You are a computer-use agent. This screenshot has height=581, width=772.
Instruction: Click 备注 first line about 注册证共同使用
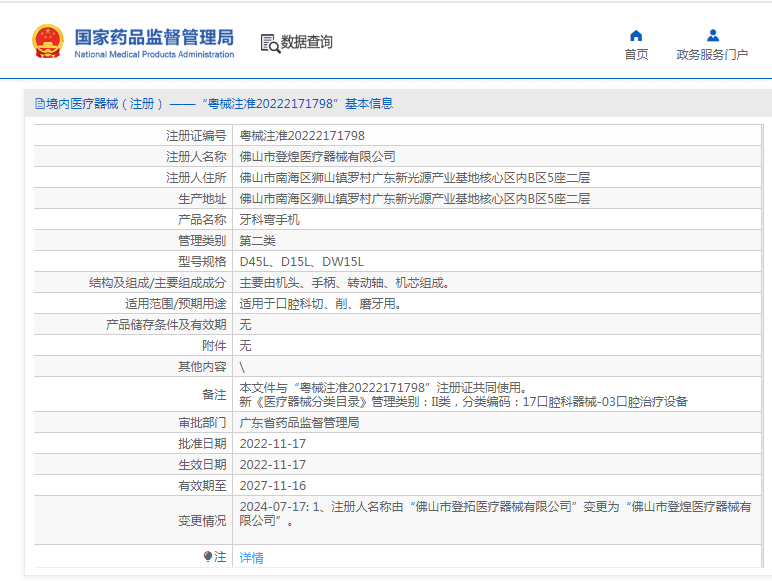(x=384, y=387)
